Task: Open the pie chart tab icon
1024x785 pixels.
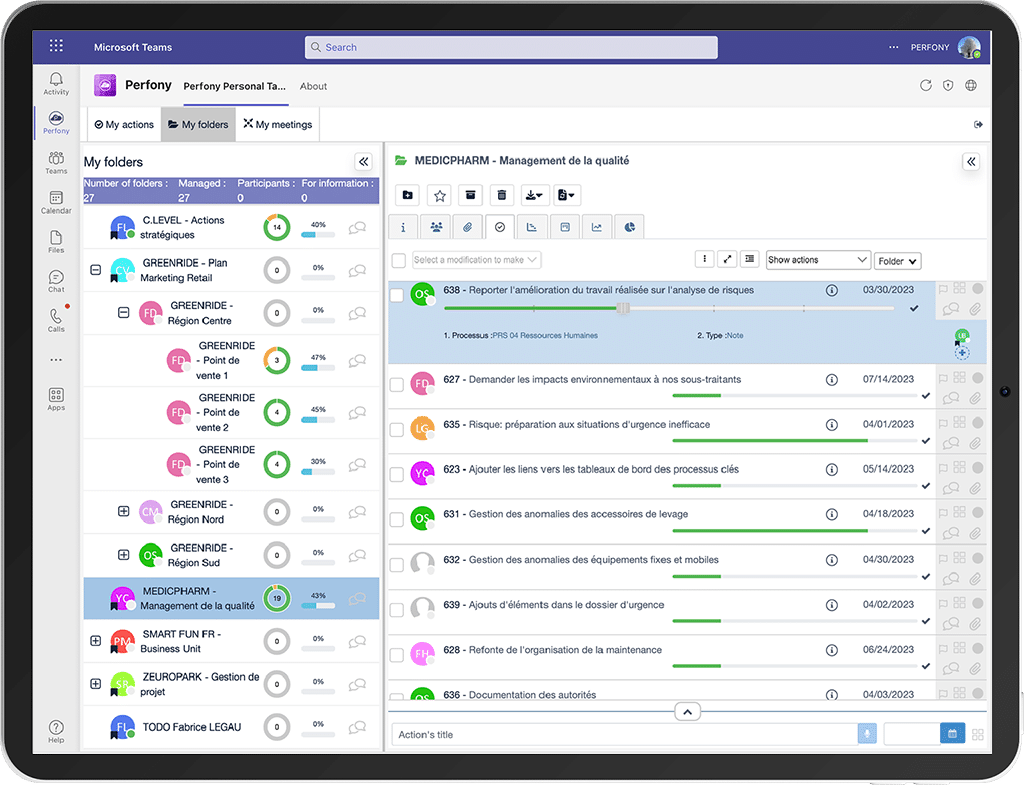Action: [629, 228]
